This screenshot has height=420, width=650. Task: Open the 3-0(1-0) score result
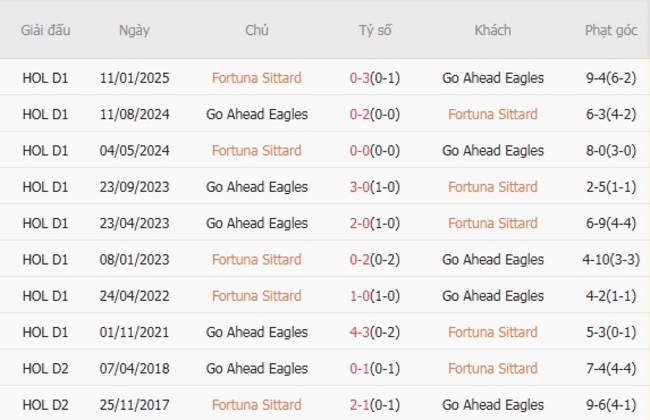pos(375,187)
